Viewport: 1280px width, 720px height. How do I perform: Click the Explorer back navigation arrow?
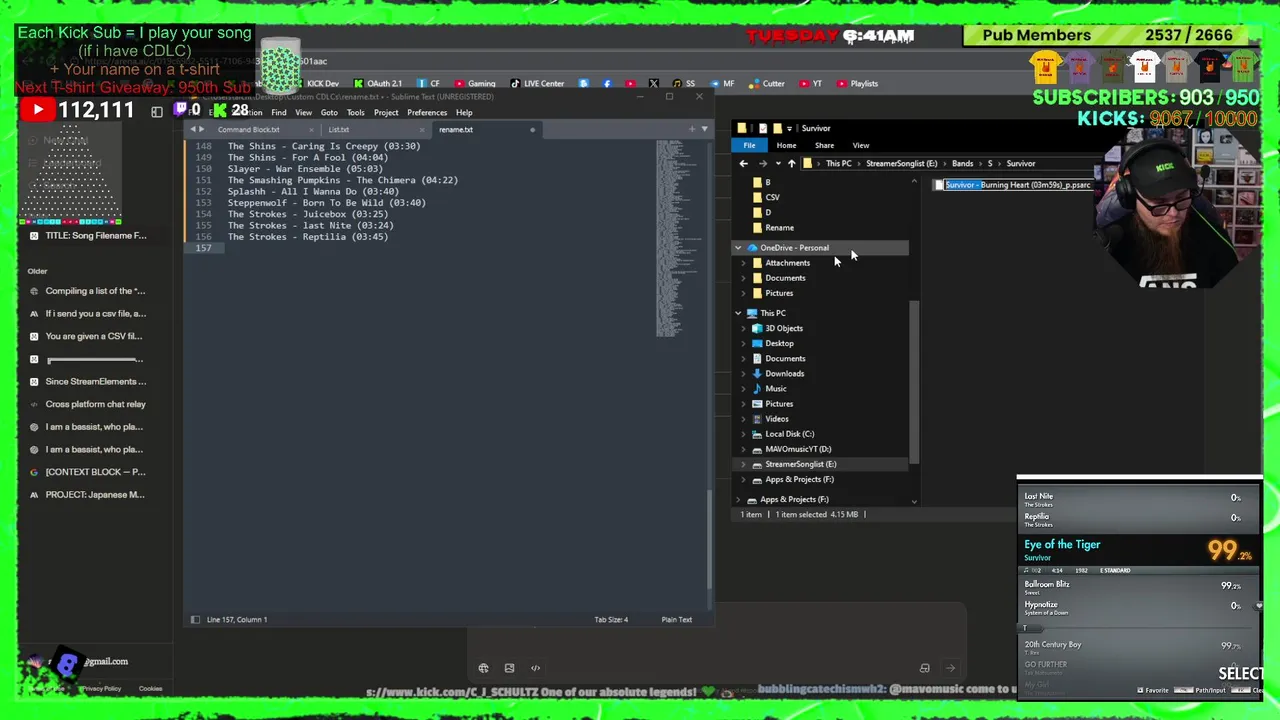pos(743,164)
